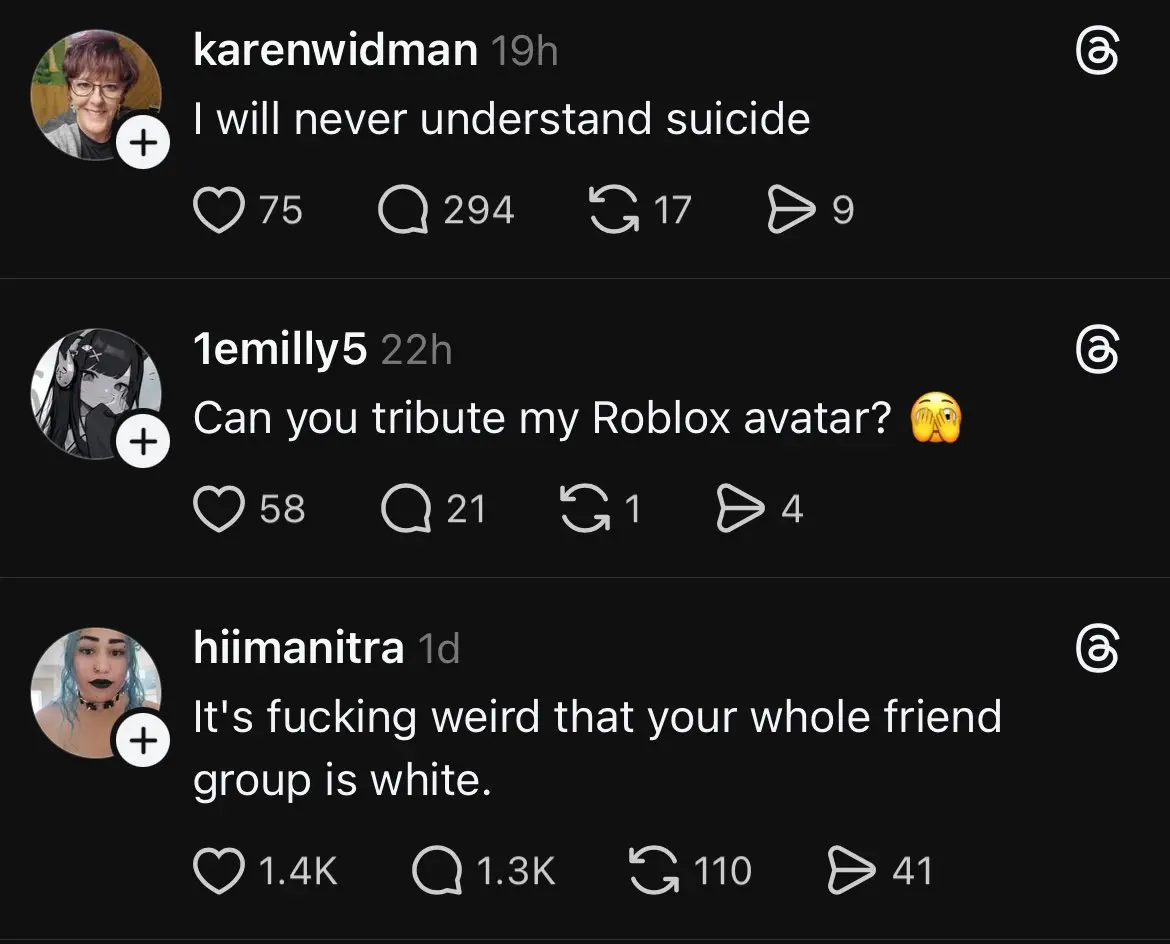
Task: Tap the Threads logo on hiimanitra's post
Action: point(1095,648)
